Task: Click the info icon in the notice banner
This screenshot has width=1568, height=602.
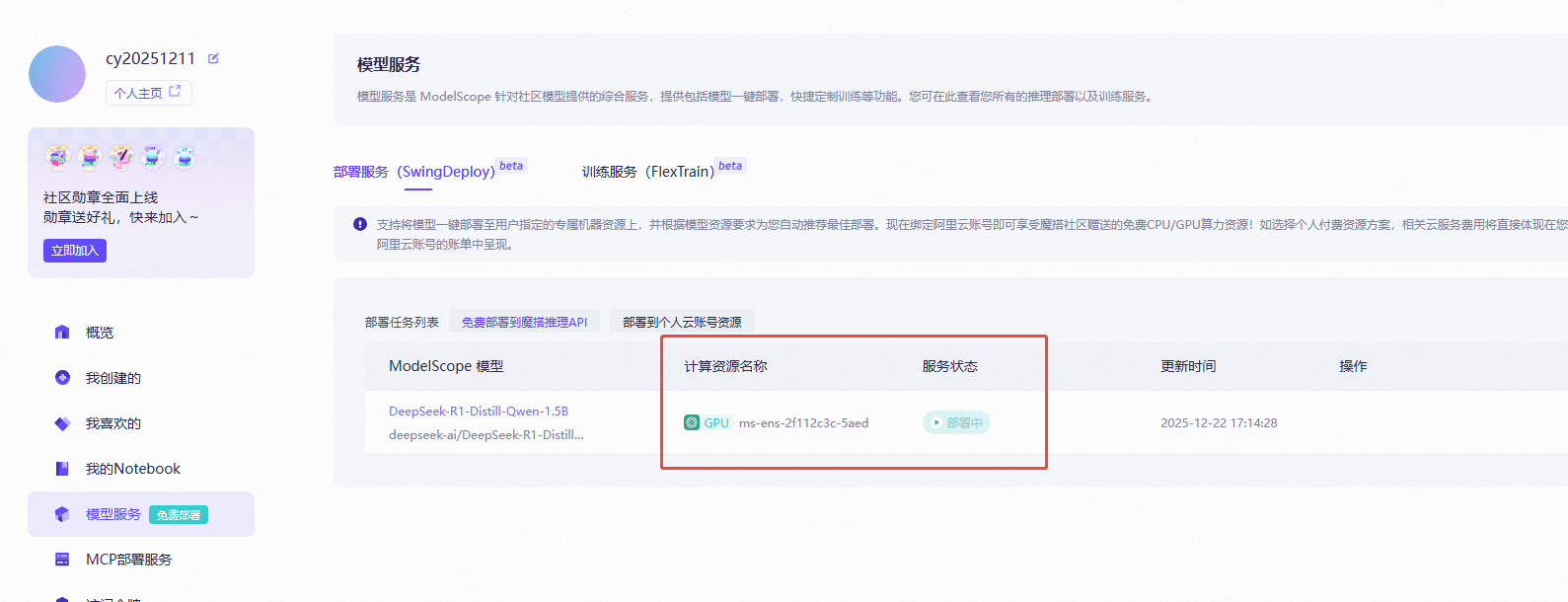Action: coord(360,224)
